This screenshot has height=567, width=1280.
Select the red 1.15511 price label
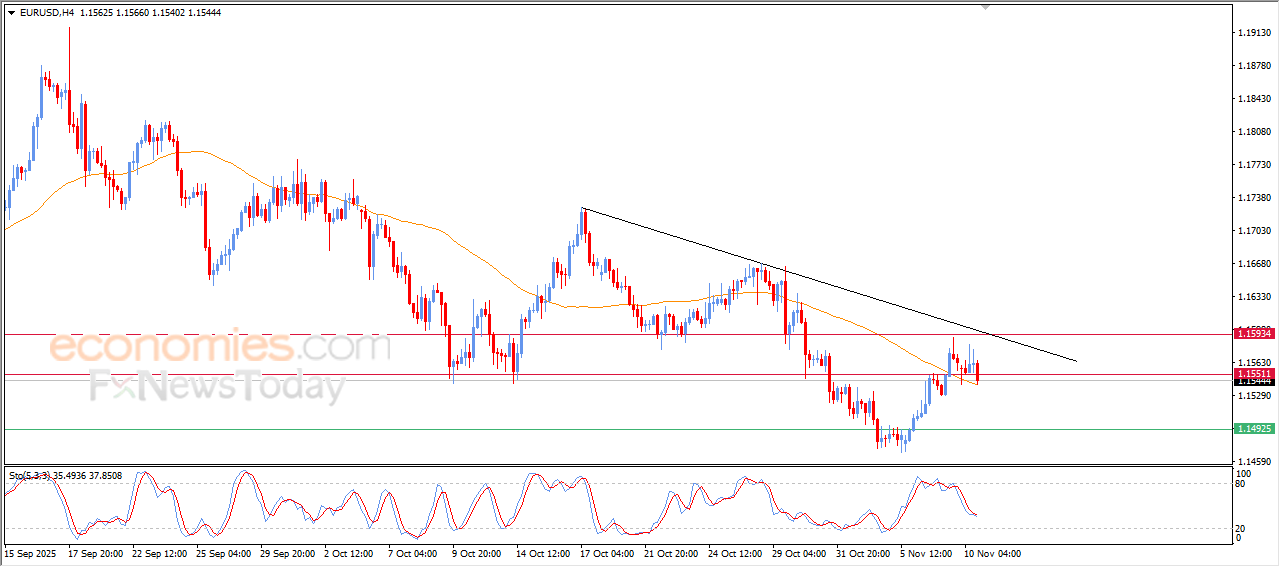pyautogui.click(x=1253, y=373)
